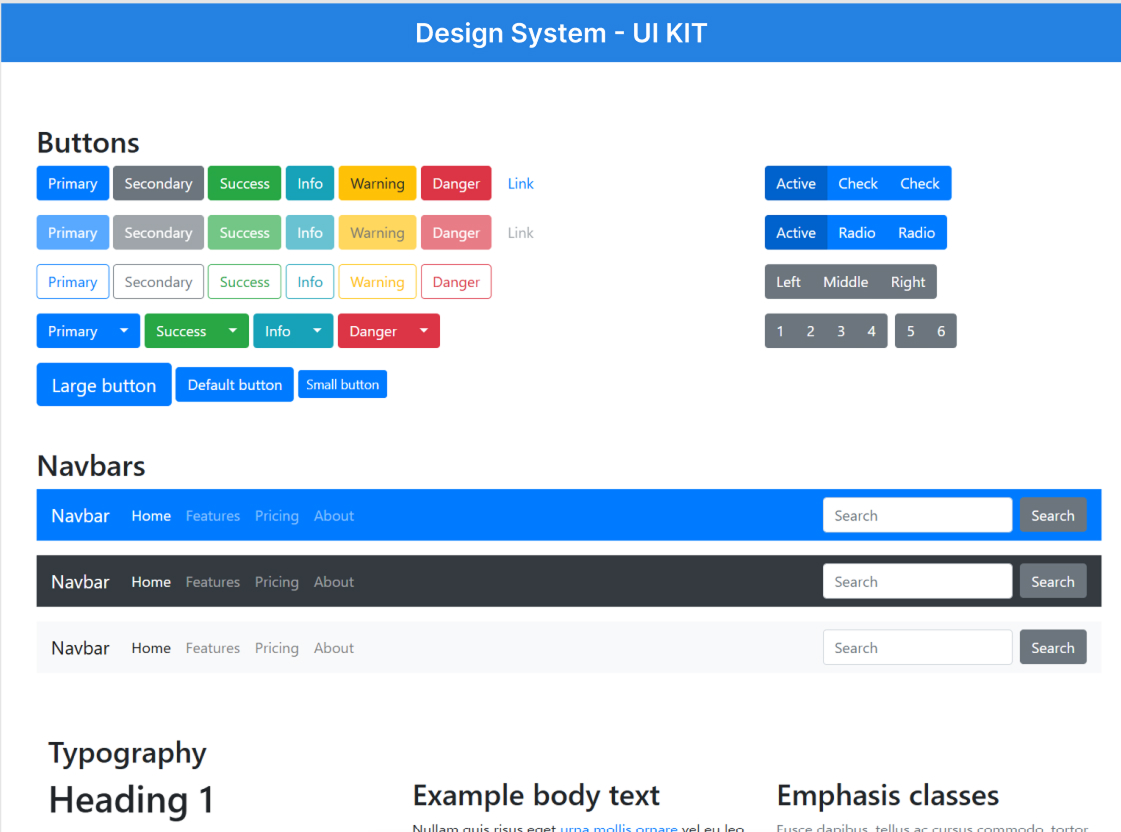Click number 6 in the button toolbar
Image resolution: width=1121 pixels, height=832 pixels.
pos(940,331)
